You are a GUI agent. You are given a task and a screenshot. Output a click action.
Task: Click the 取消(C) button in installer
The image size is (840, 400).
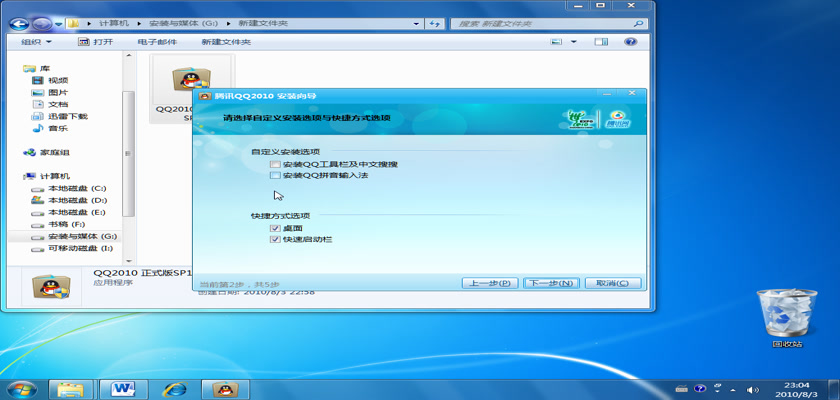614,283
